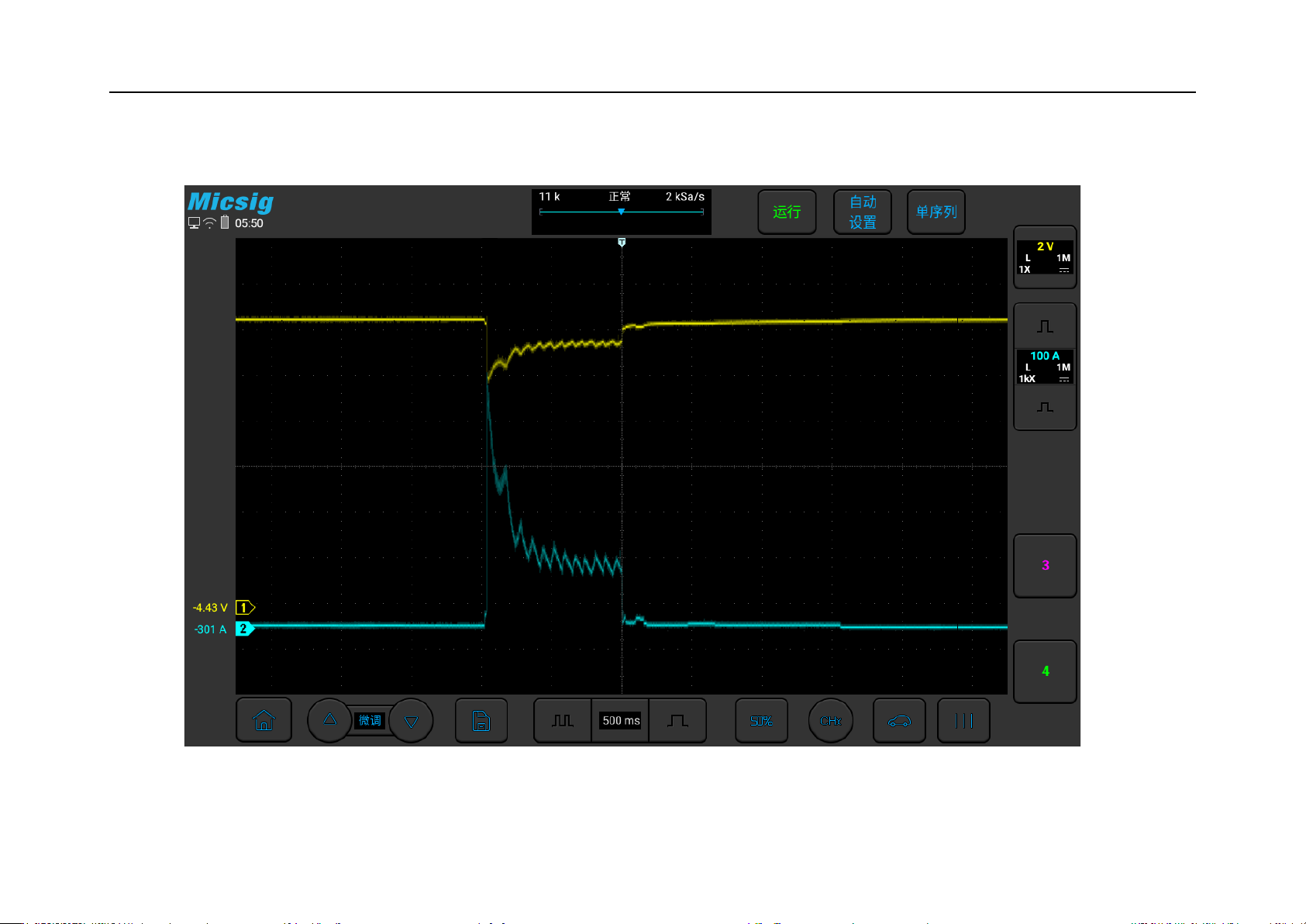Decrease timebase with multi-pulse icon

tap(563, 721)
